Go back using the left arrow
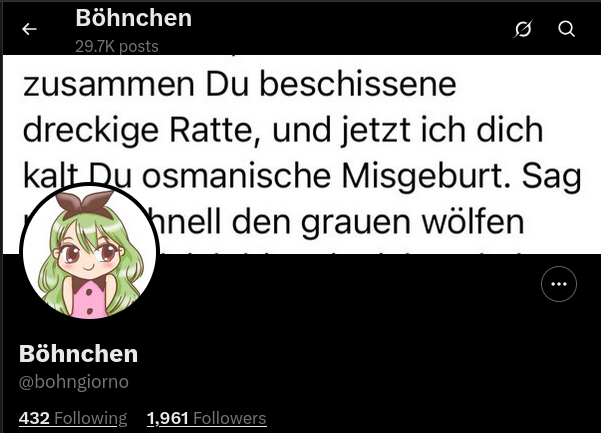 click(x=29, y=29)
